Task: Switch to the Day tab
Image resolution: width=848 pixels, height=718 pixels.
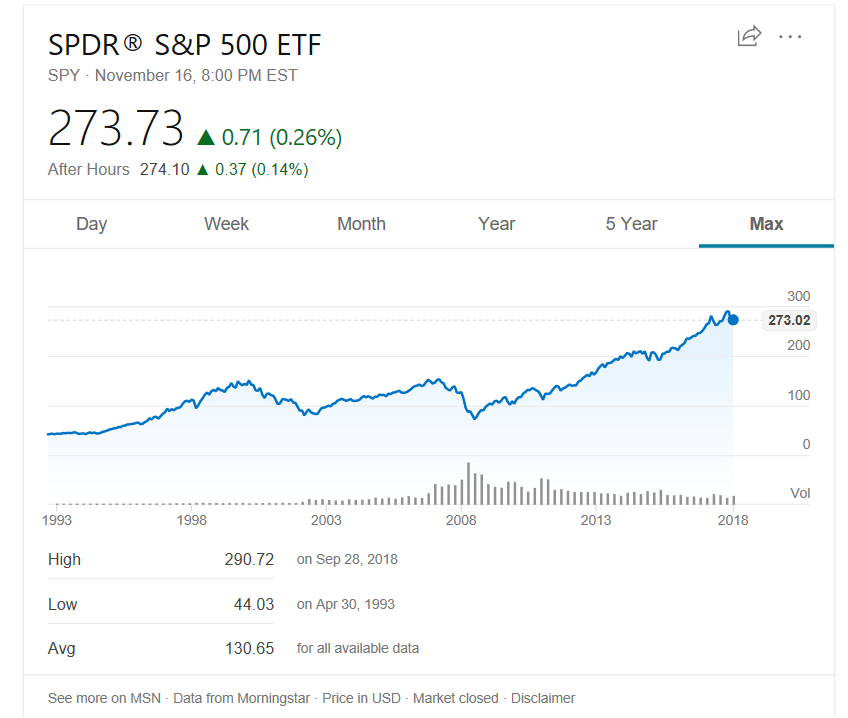Action: 91,224
